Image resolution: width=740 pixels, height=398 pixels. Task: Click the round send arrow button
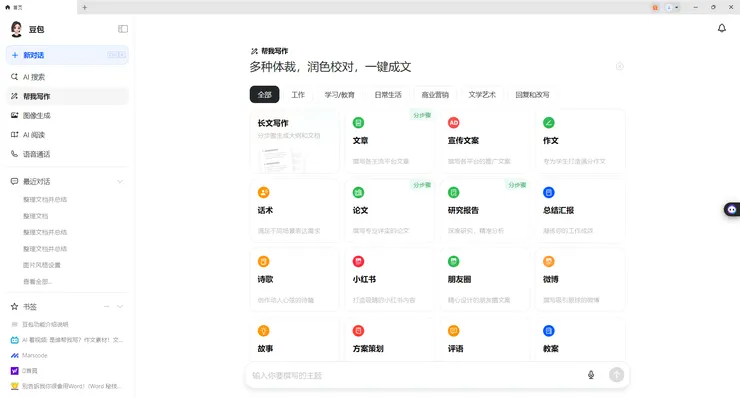pyautogui.click(x=616, y=375)
